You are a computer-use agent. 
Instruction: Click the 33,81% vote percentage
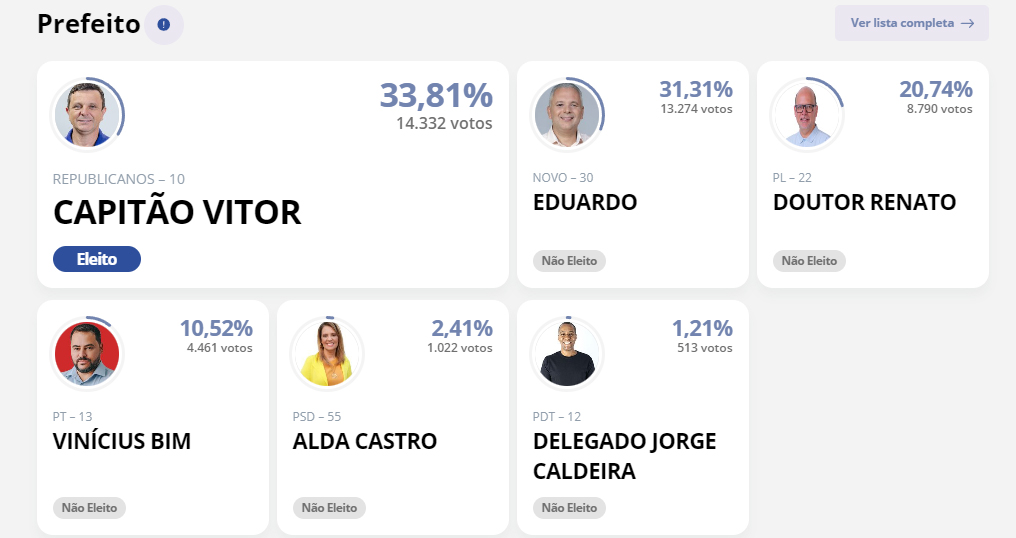(436, 96)
